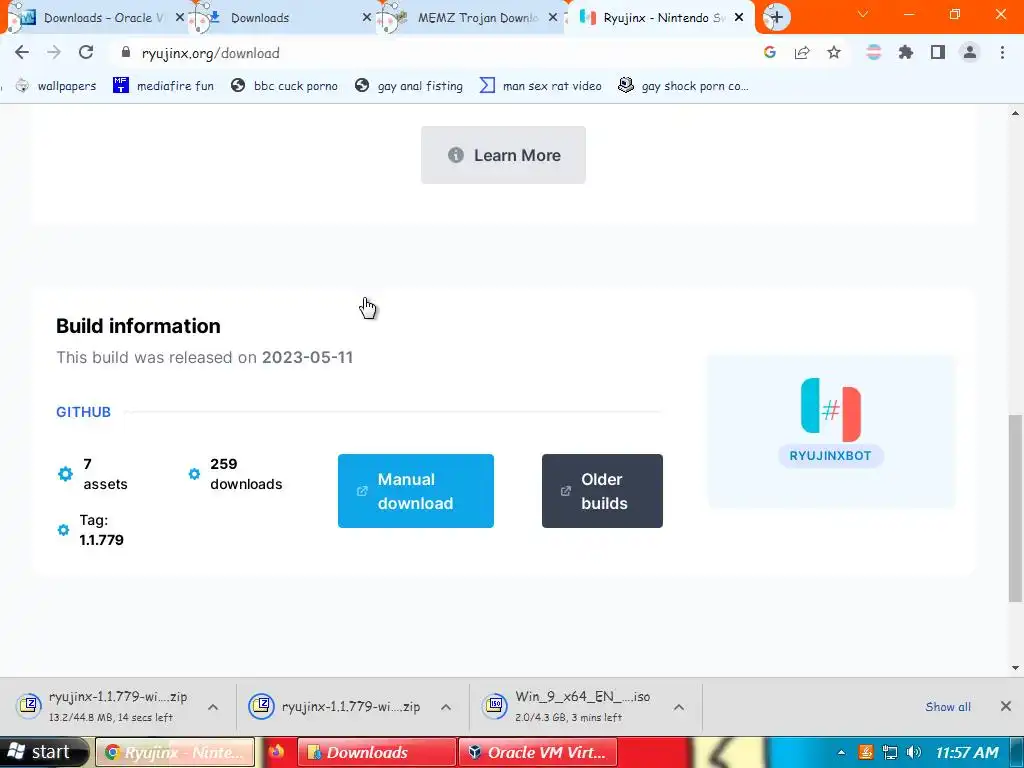Click the volume speaker tray icon
Screen dimensions: 1024x768
click(913, 752)
